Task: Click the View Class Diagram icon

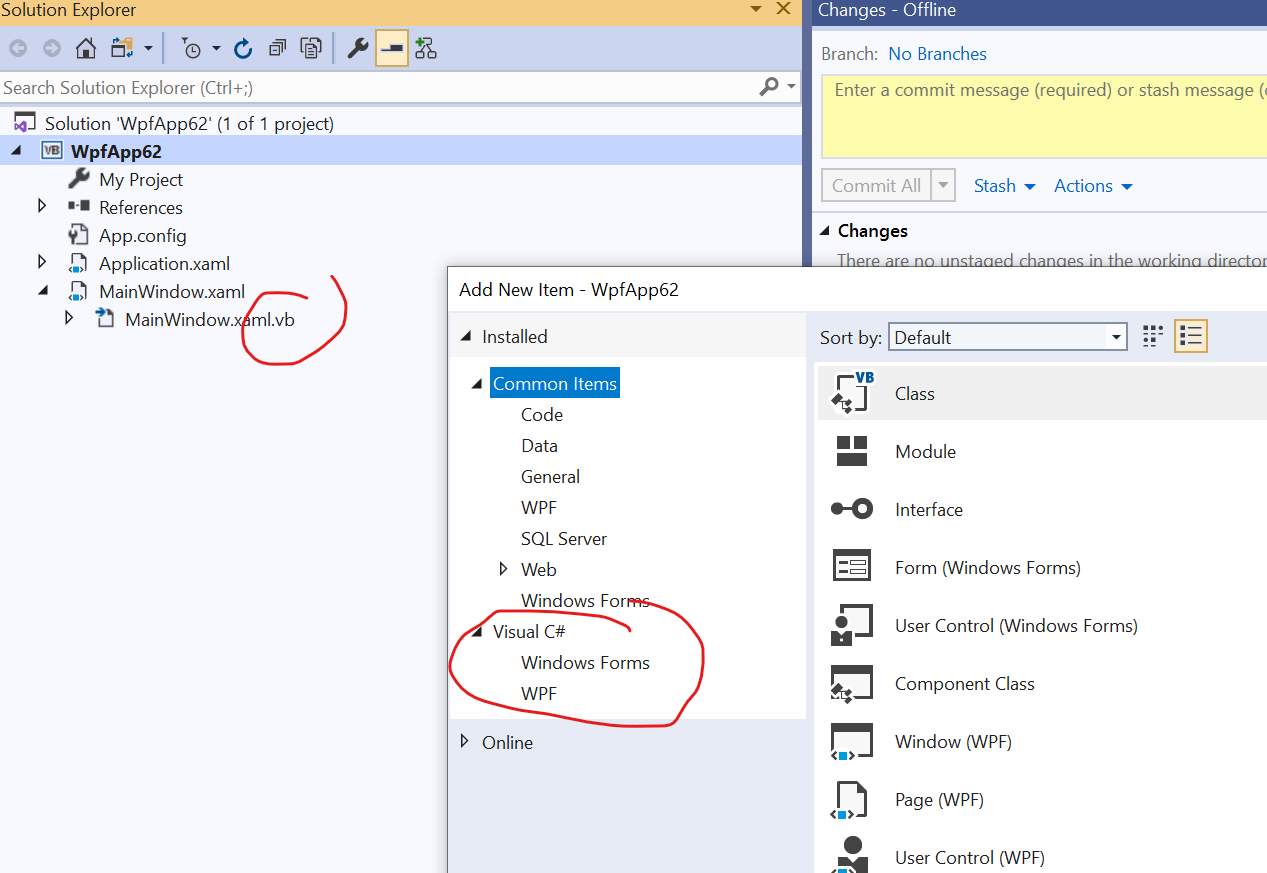Action: [426, 48]
